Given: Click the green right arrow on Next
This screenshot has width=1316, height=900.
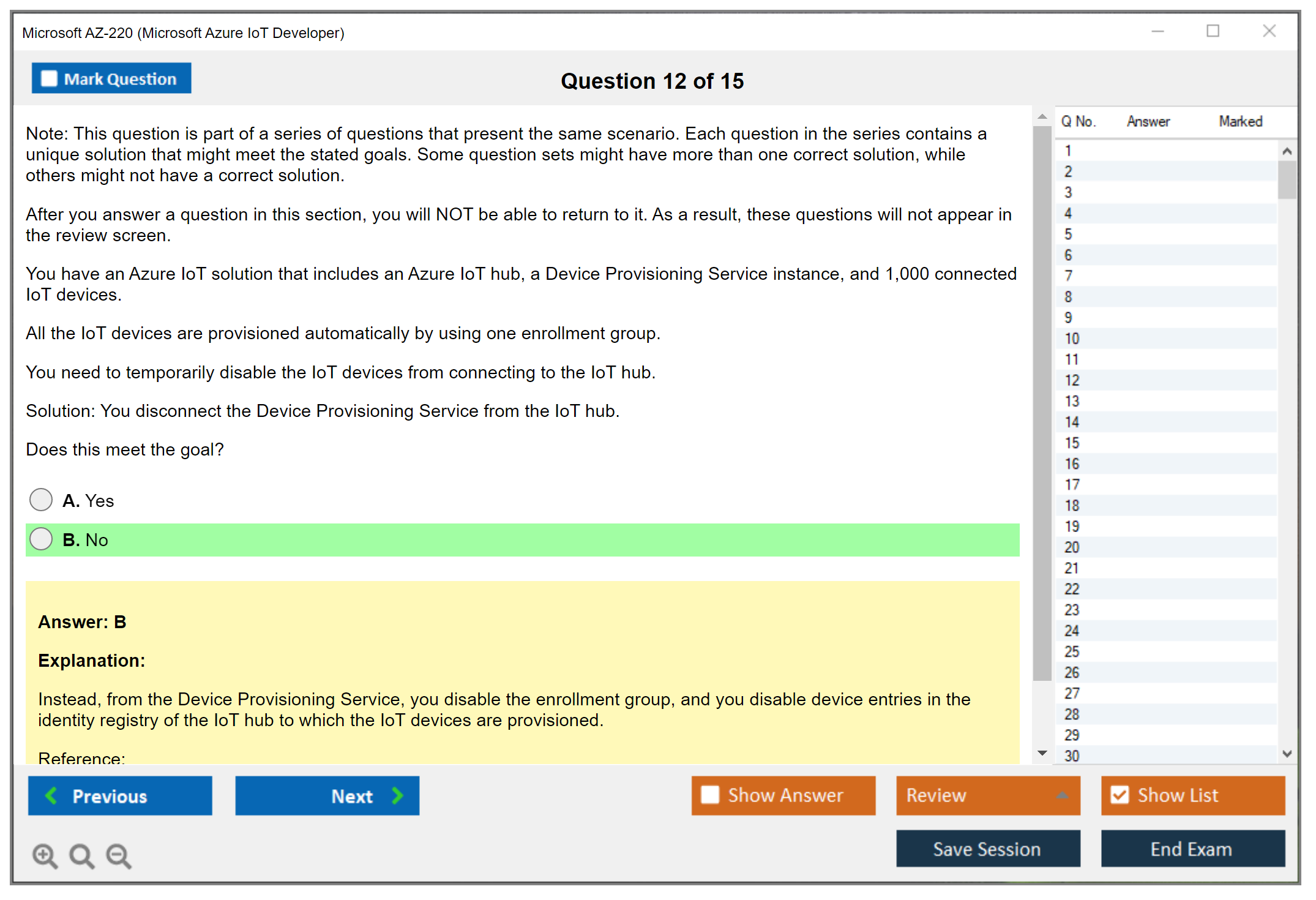Looking at the screenshot, I should [x=397, y=795].
